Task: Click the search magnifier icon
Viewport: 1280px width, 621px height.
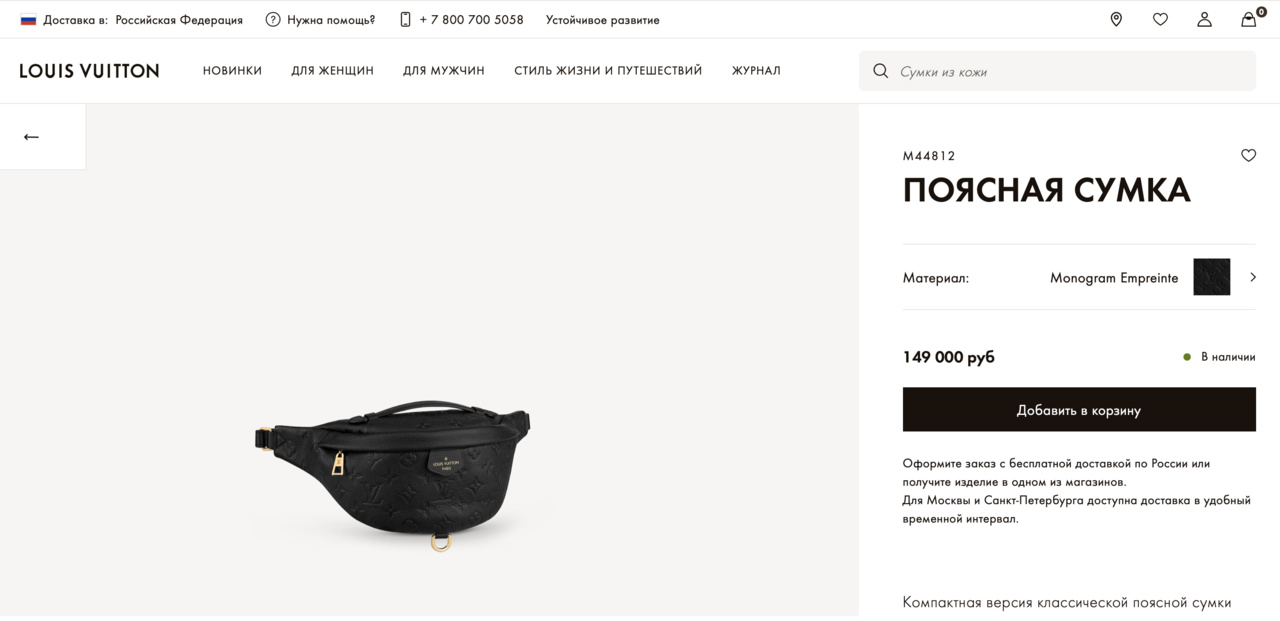Action: 881,71
